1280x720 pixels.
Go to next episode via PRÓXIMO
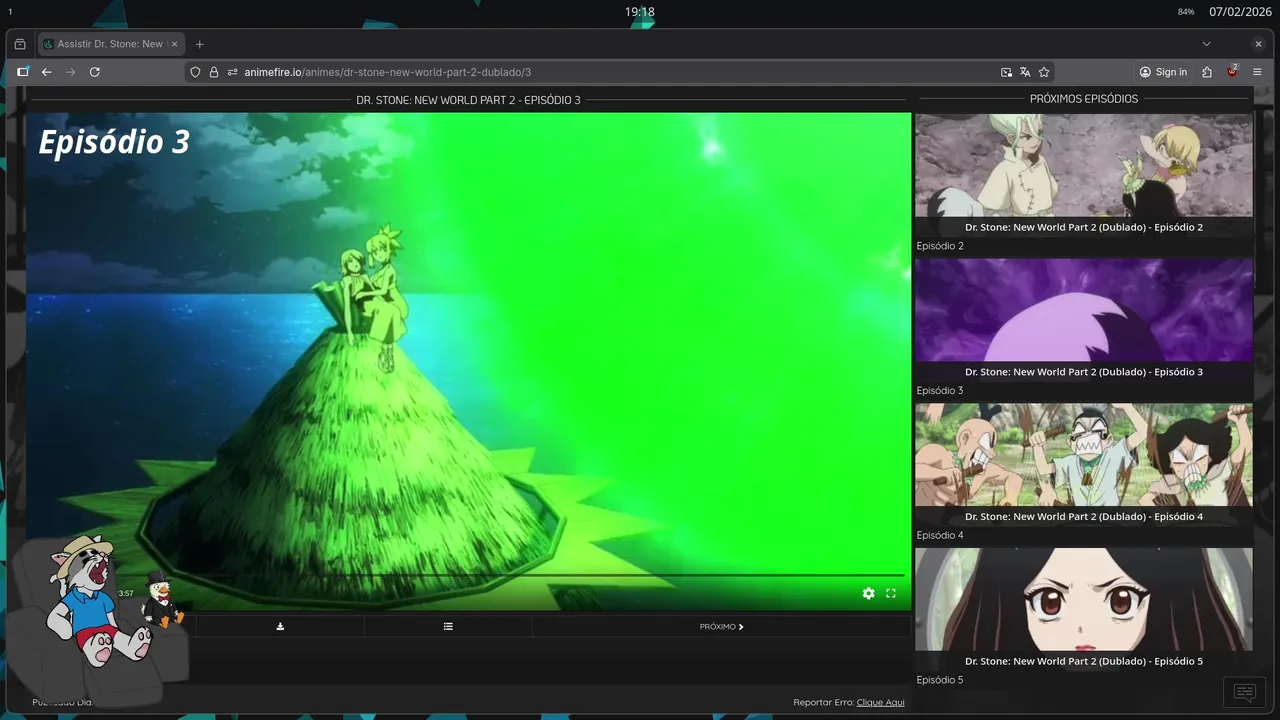(721, 626)
